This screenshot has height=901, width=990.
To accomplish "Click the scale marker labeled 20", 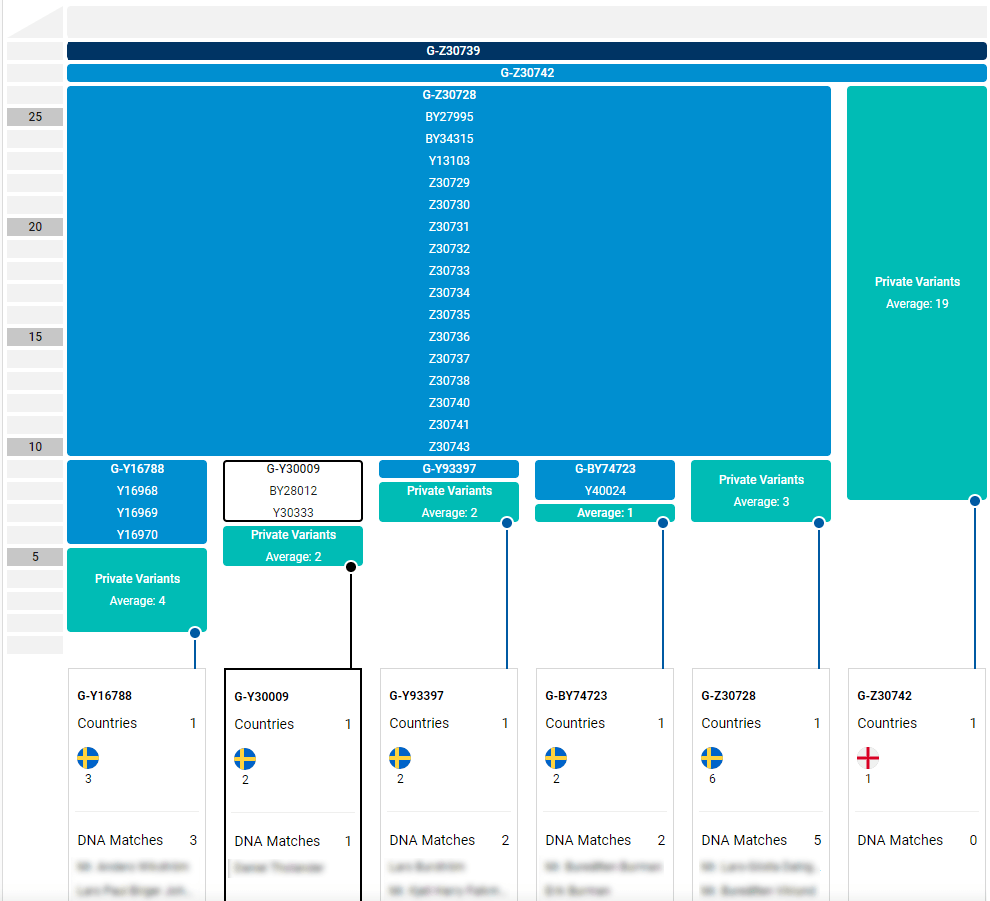I will coord(35,227).
